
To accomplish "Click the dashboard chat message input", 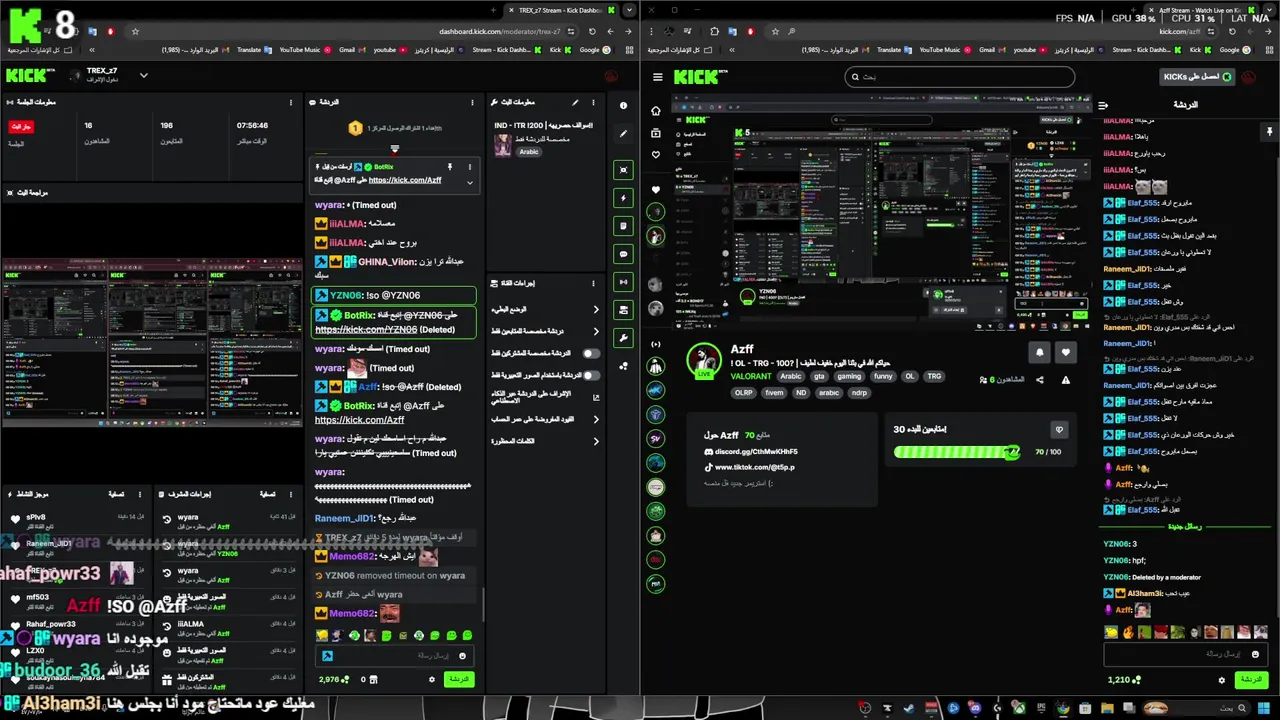I will [x=396, y=656].
